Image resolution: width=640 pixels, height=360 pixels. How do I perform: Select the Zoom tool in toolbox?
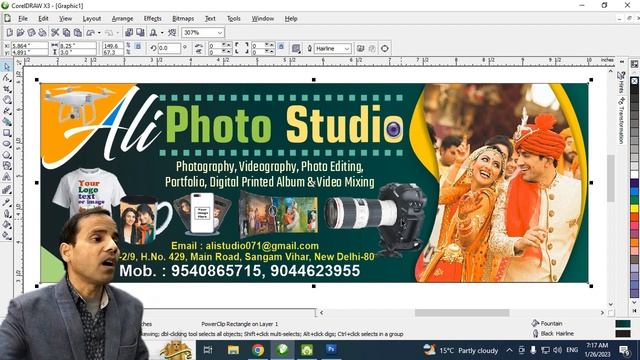[x=7, y=100]
